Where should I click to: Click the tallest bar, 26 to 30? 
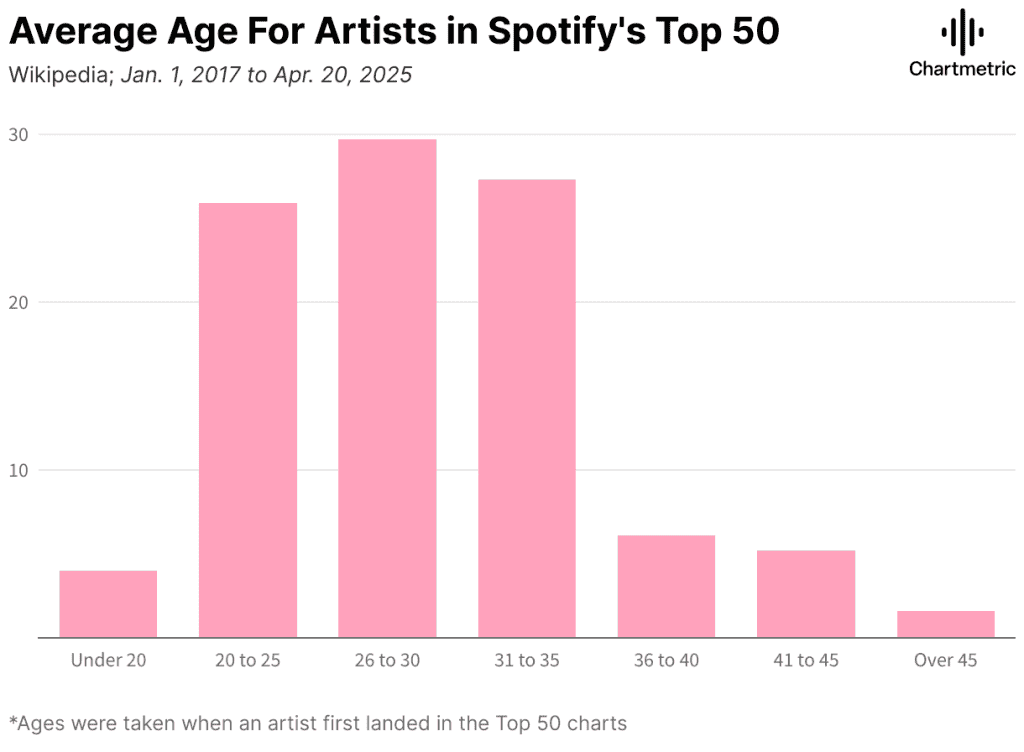(x=387, y=388)
